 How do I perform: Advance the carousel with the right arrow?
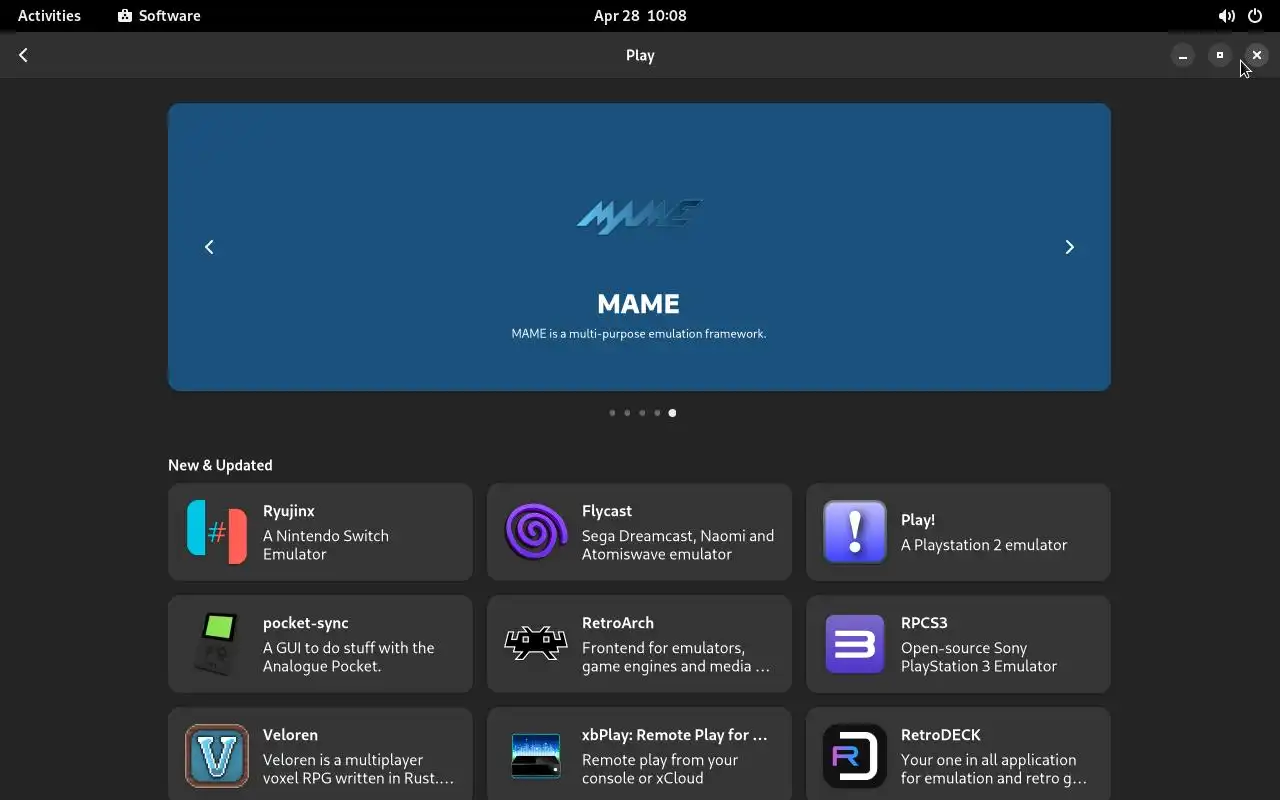[x=1069, y=247]
